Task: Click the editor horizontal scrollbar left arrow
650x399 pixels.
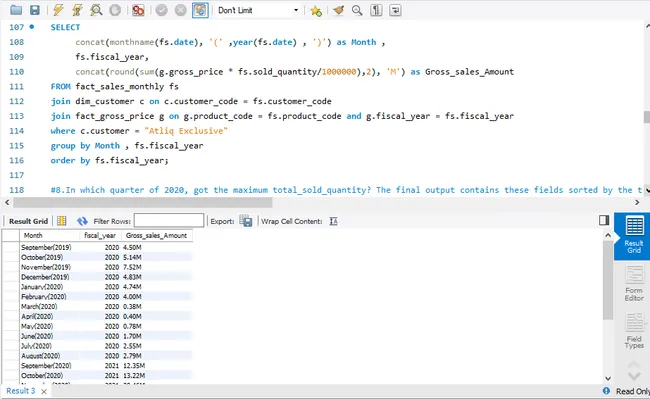Action: 7,202
